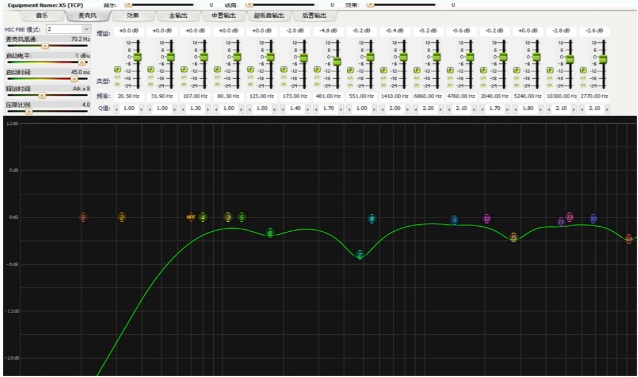Select EQ node 3 on the graph
The width and height of the screenshot is (638, 377).
point(228,217)
